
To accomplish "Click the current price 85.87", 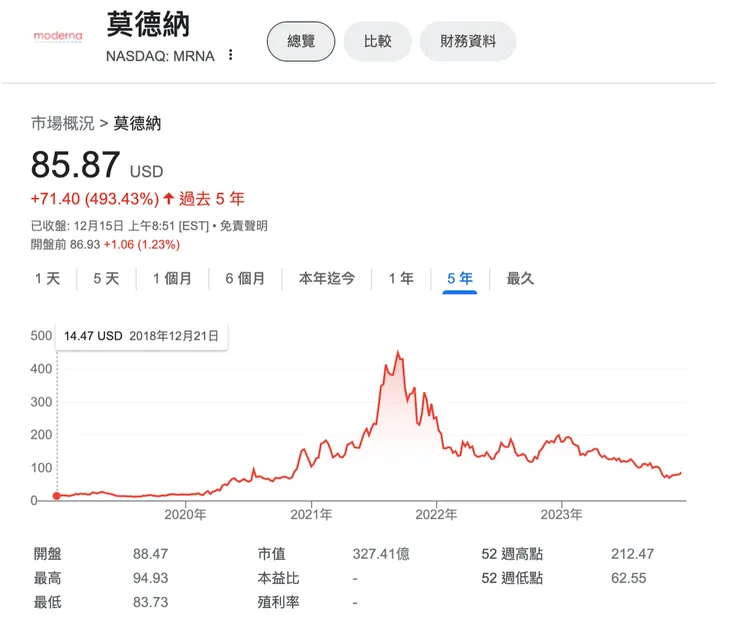I will 75,165.
